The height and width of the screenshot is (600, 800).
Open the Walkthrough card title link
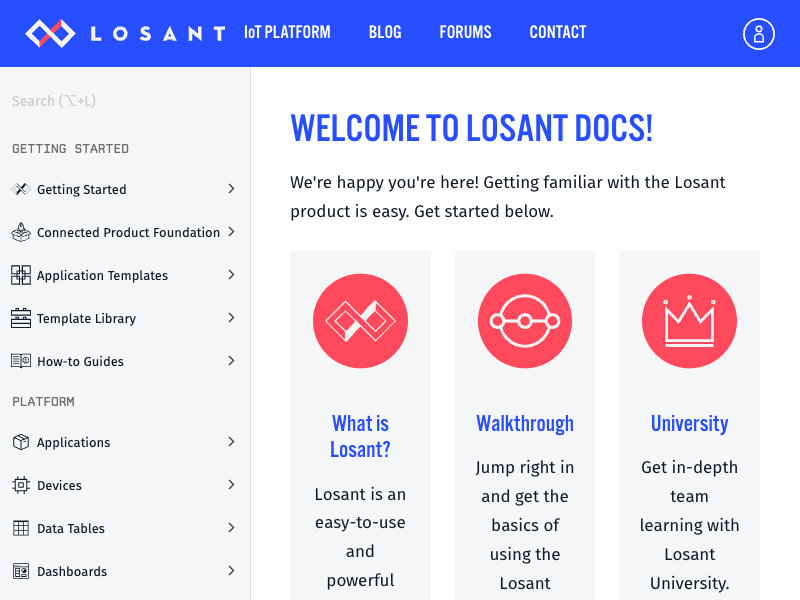click(525, 423)
